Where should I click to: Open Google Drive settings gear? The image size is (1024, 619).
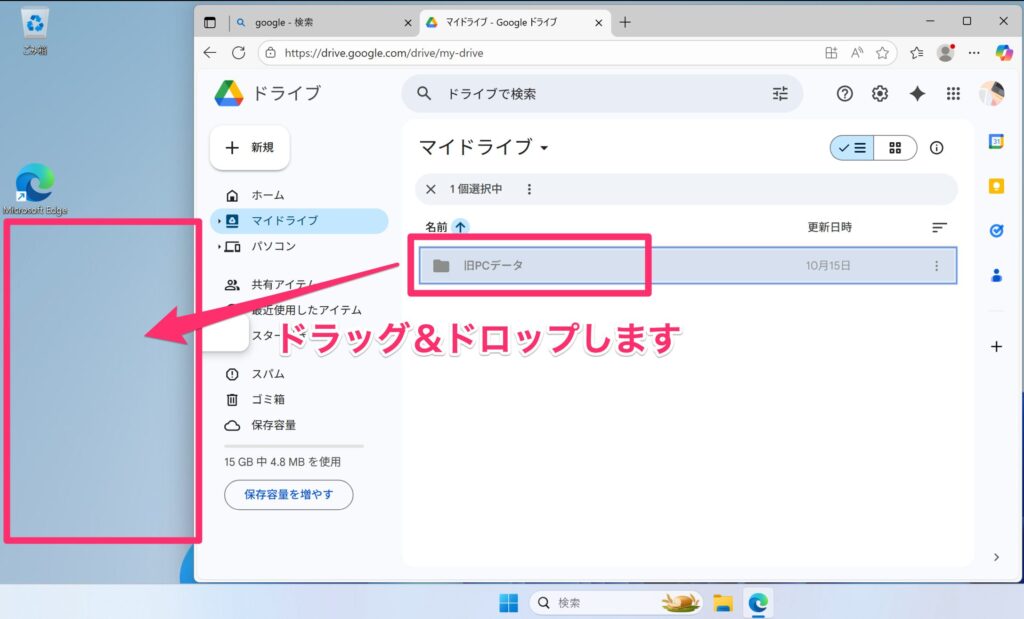pos(880,93)
